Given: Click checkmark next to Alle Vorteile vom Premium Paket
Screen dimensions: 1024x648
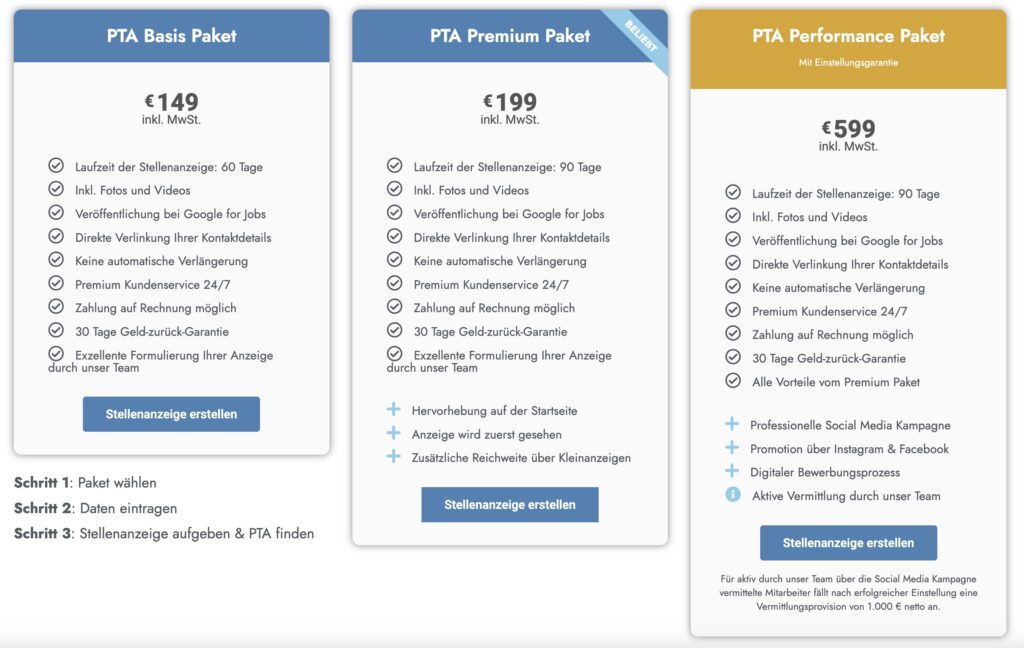Looking at the screenshot, I should [x=733, y=381].
